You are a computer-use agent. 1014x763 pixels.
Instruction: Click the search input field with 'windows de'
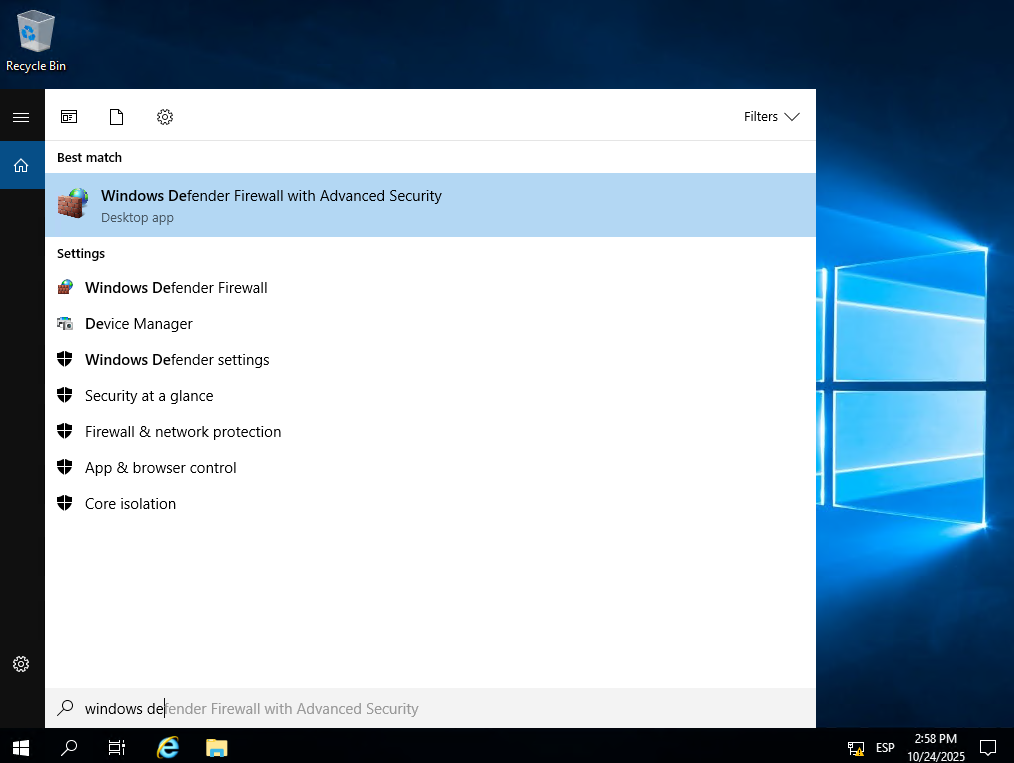click(x=430, y=709)
